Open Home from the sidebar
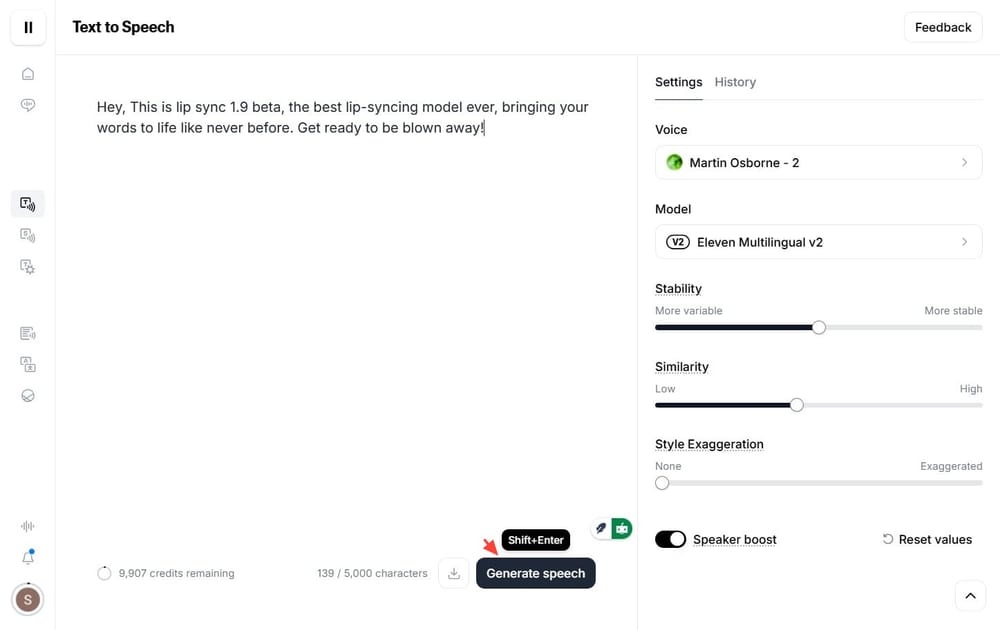This screenshot has height=630, width=1000. click(27, 73)
